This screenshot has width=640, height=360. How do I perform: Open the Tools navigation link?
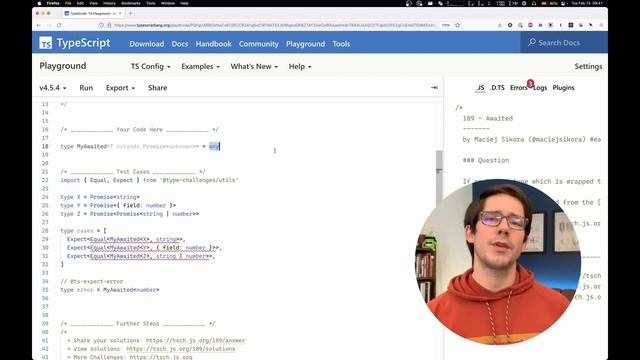point(341,44)
